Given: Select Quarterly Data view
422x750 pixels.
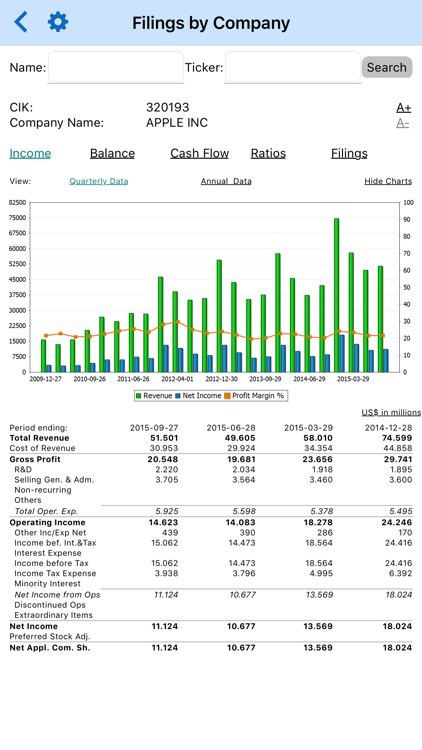Looking at the screenshot, I should [x=99, y=181].
